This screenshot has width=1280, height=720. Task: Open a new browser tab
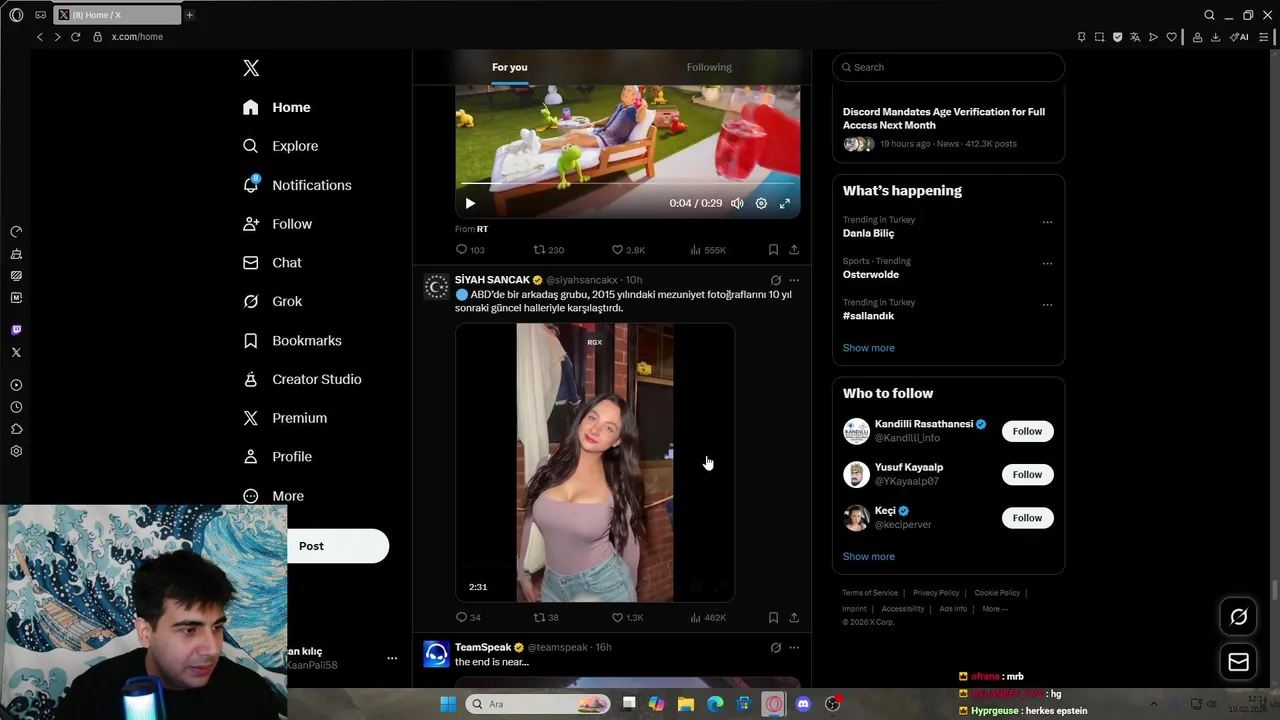(189, 15)
